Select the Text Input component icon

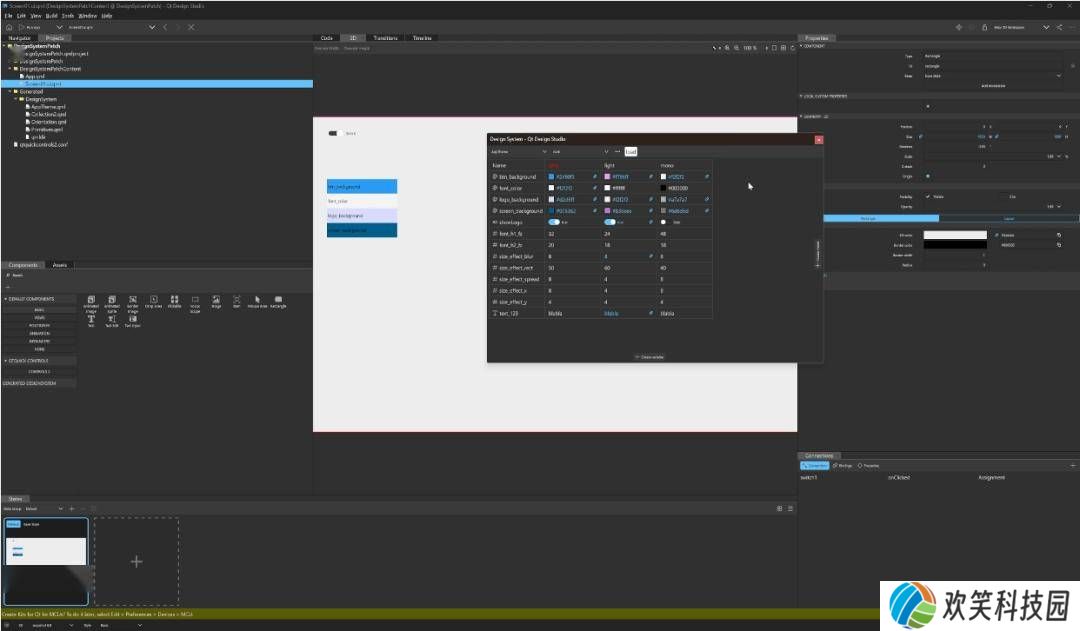(x=133, y=319)
